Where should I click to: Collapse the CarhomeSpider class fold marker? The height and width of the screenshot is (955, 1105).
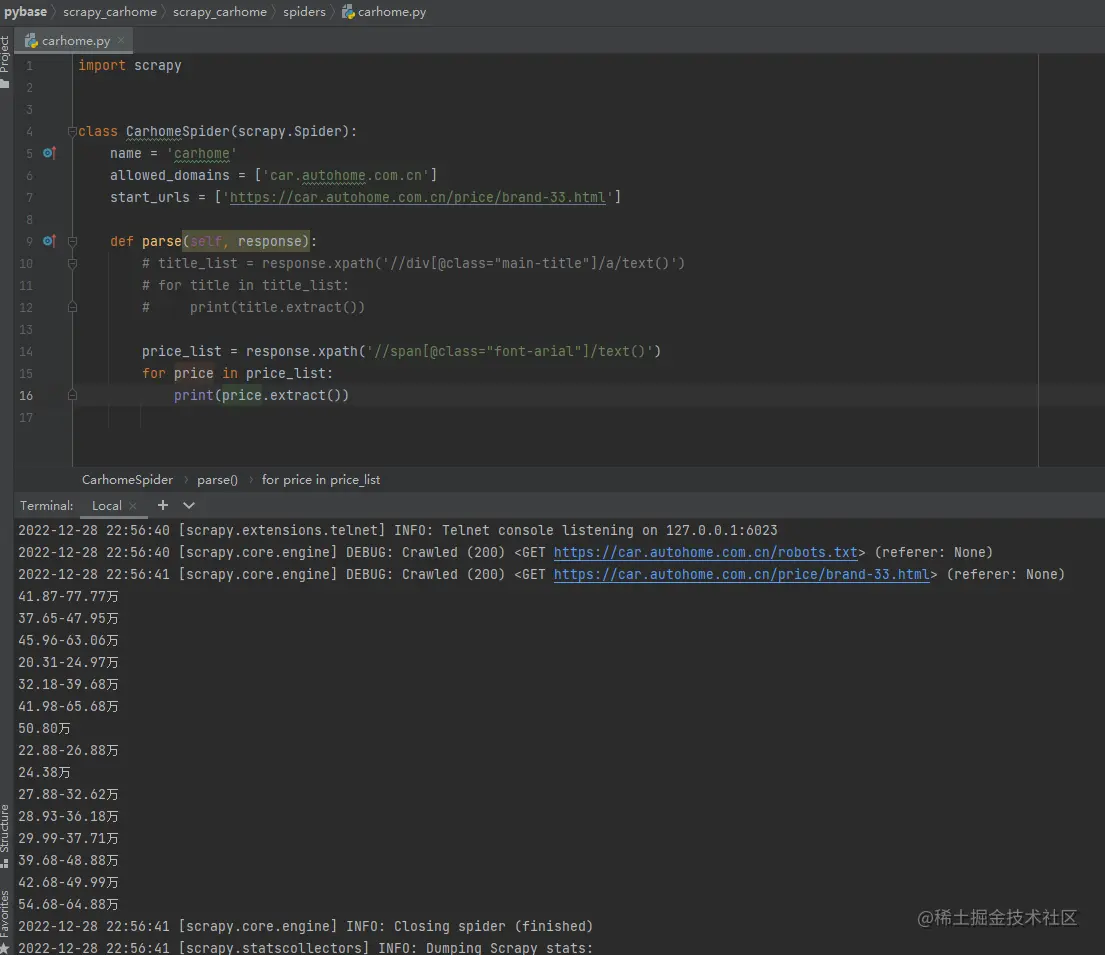pos(72,132)
